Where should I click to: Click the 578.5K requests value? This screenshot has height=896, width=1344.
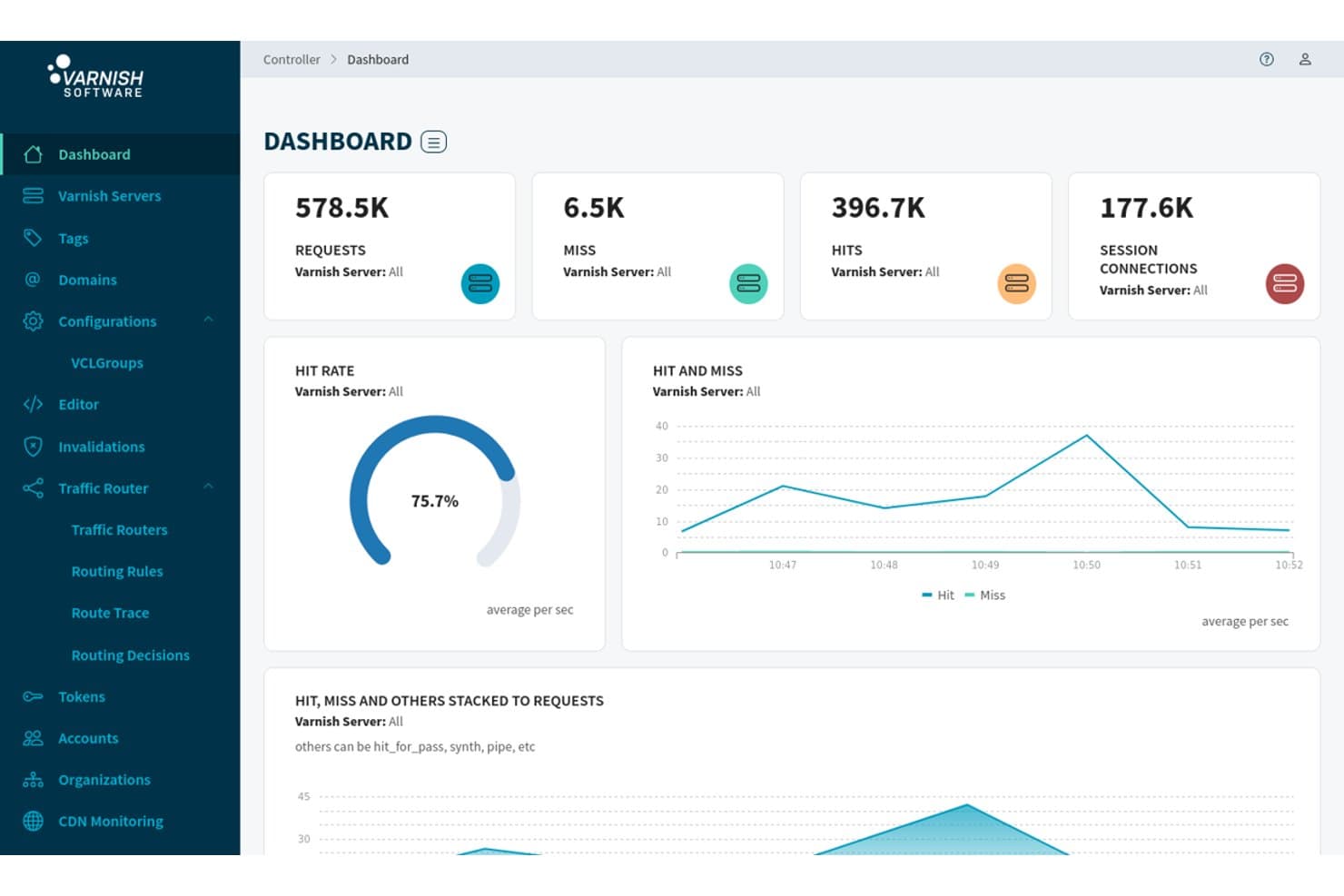[341, 208]
